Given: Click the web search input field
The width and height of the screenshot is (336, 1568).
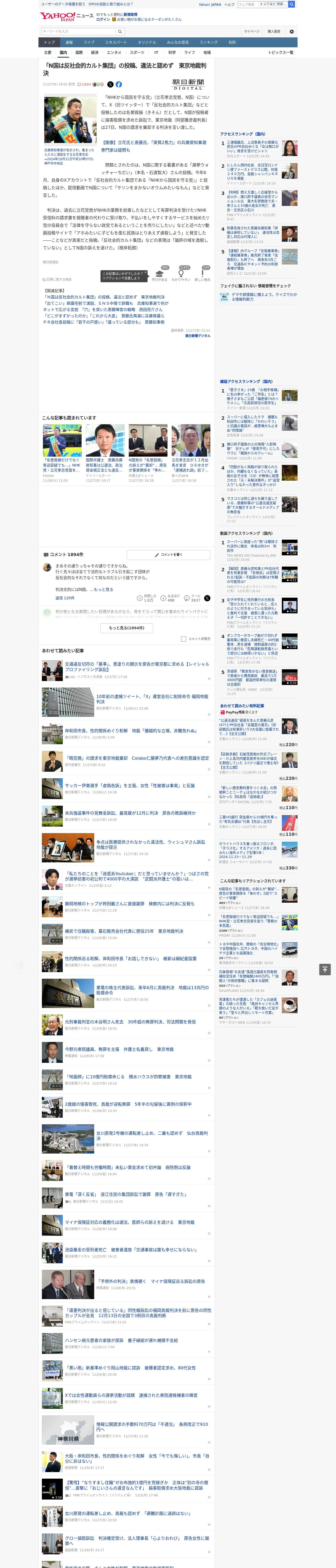Looking at the screenshot, I should [248, 4].
